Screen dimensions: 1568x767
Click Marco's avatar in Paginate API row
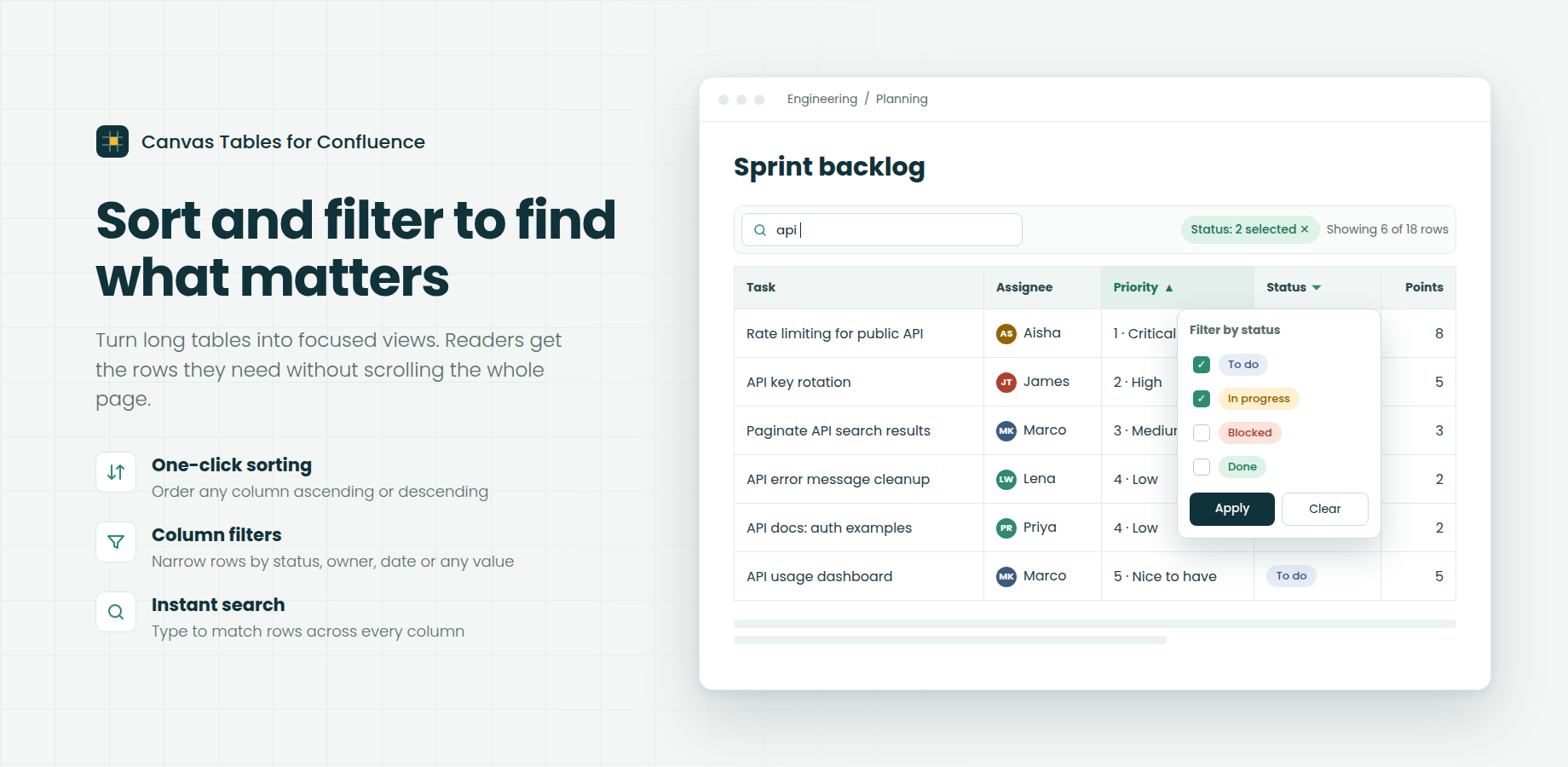point(1006,430)
